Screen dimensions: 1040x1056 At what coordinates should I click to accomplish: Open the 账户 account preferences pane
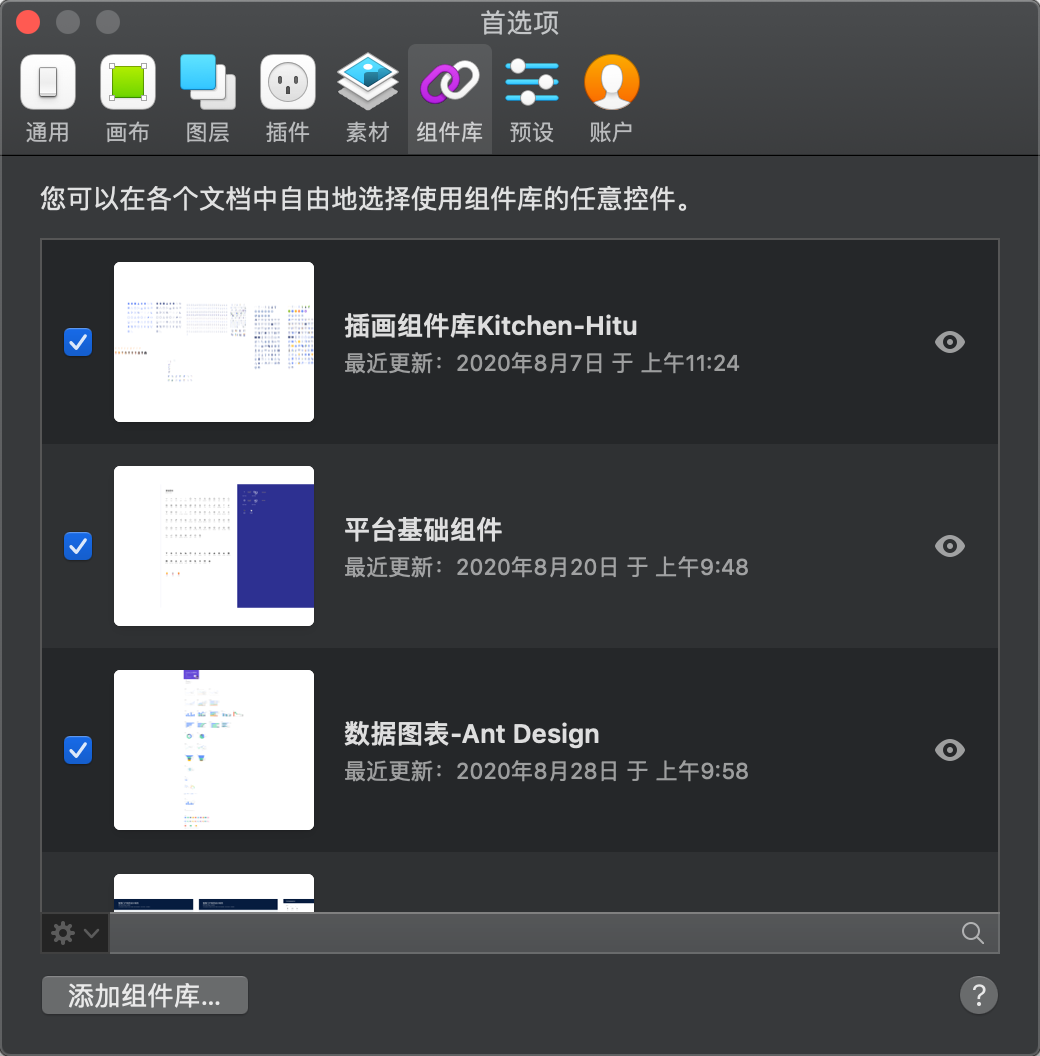611,98
